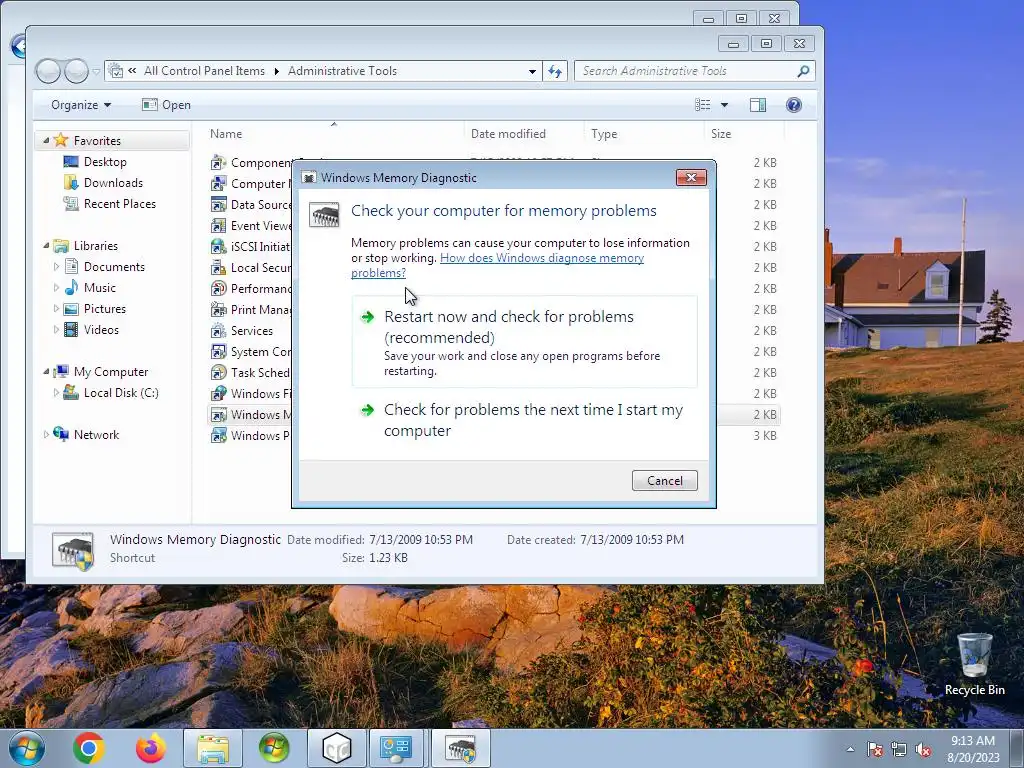Click the refresh button beside address bar
This screenshot has height=768, width=1024.
pos(555,71)
